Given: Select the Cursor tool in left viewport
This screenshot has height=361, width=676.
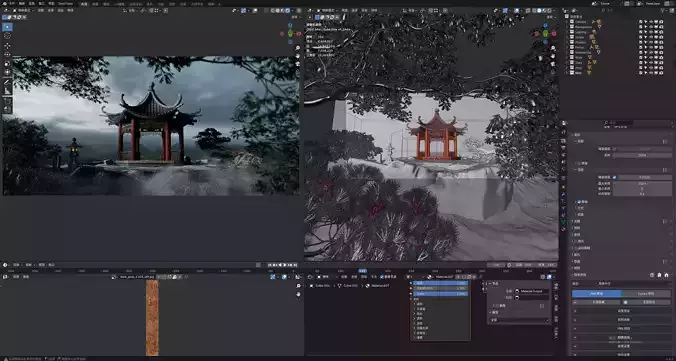Looking at the screenshot, I should point(7,36).
